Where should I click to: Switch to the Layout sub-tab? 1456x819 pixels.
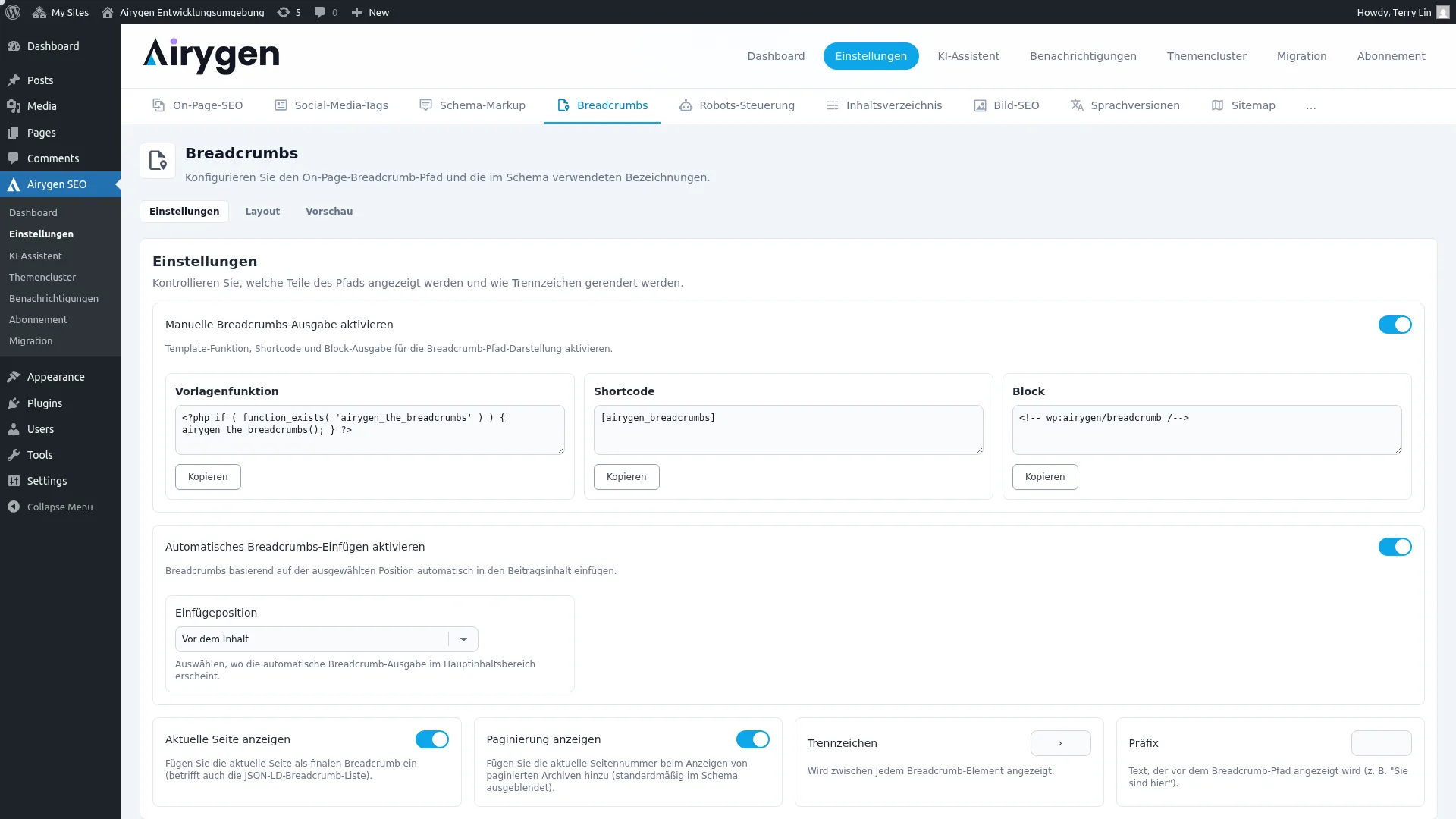pos(262,212)
